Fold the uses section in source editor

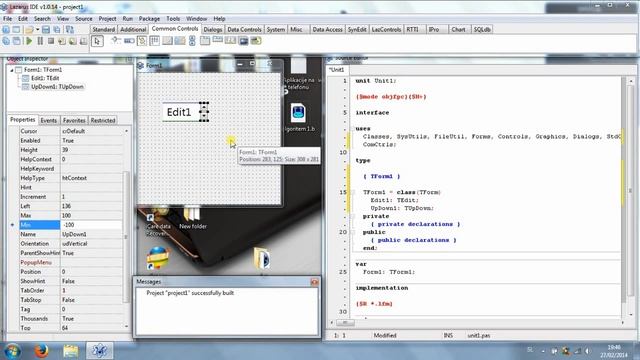point(352,129)
